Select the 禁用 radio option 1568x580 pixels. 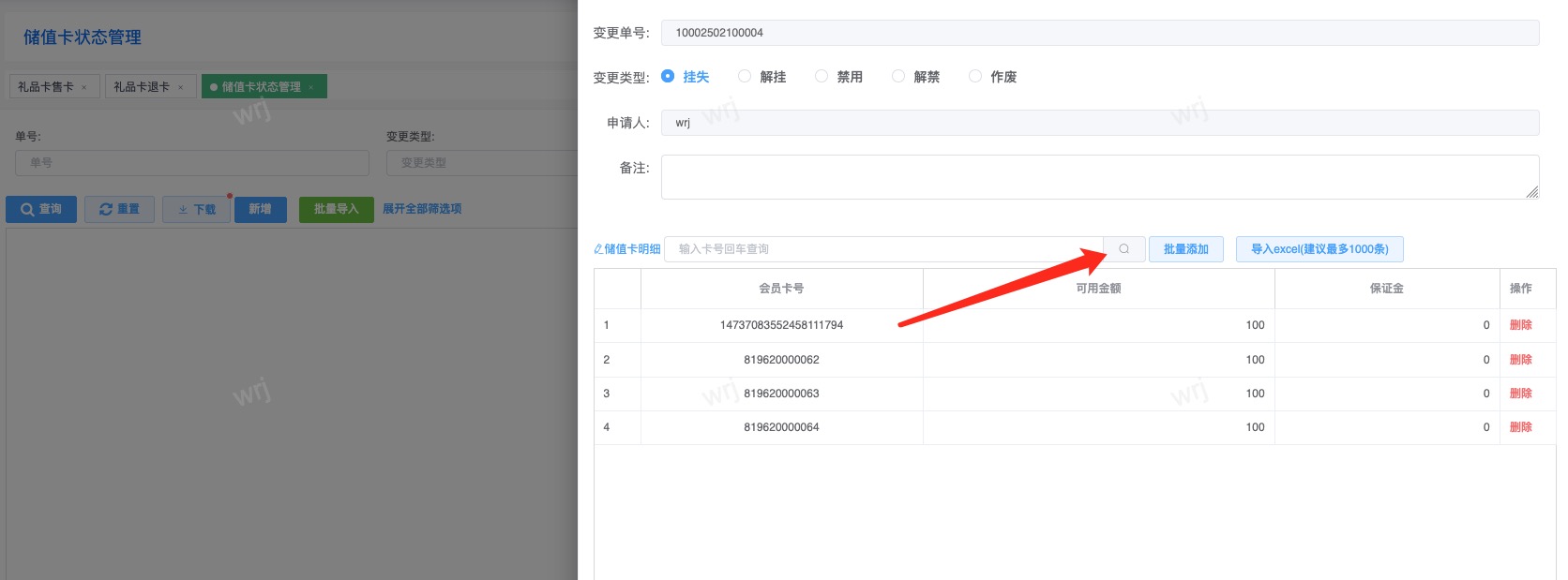pyautogui.click(x=822, y=77)
